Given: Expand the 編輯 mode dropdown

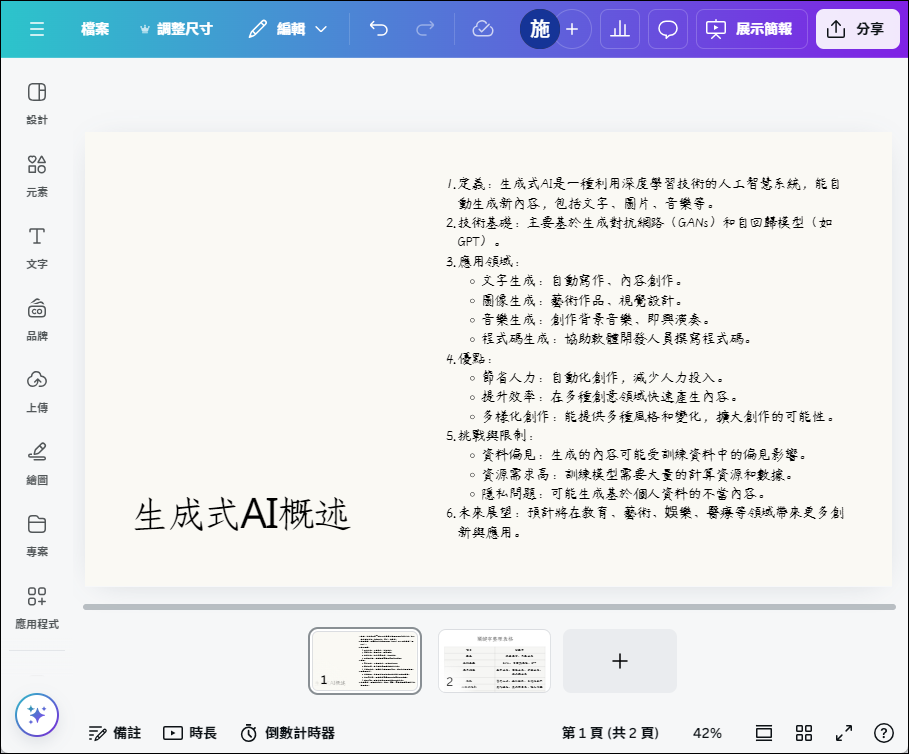Looking at the screenshot, I should point(288,29).
